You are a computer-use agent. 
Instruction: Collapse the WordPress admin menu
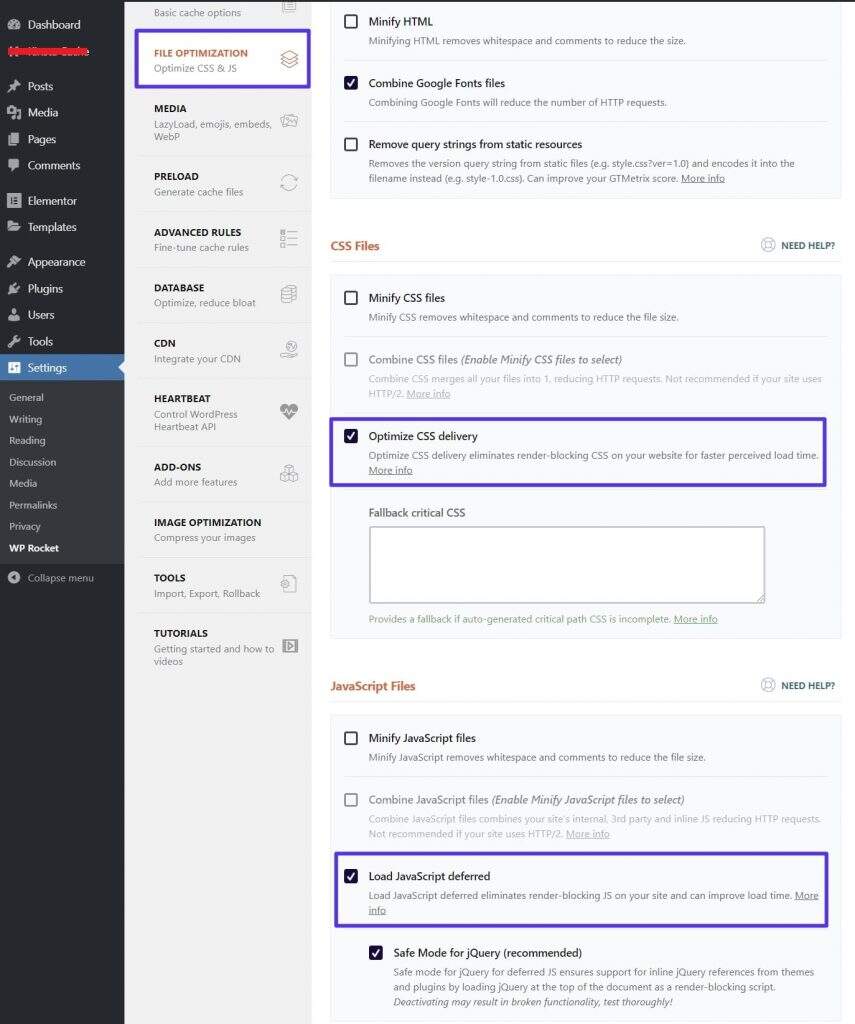tap(60, 578)
